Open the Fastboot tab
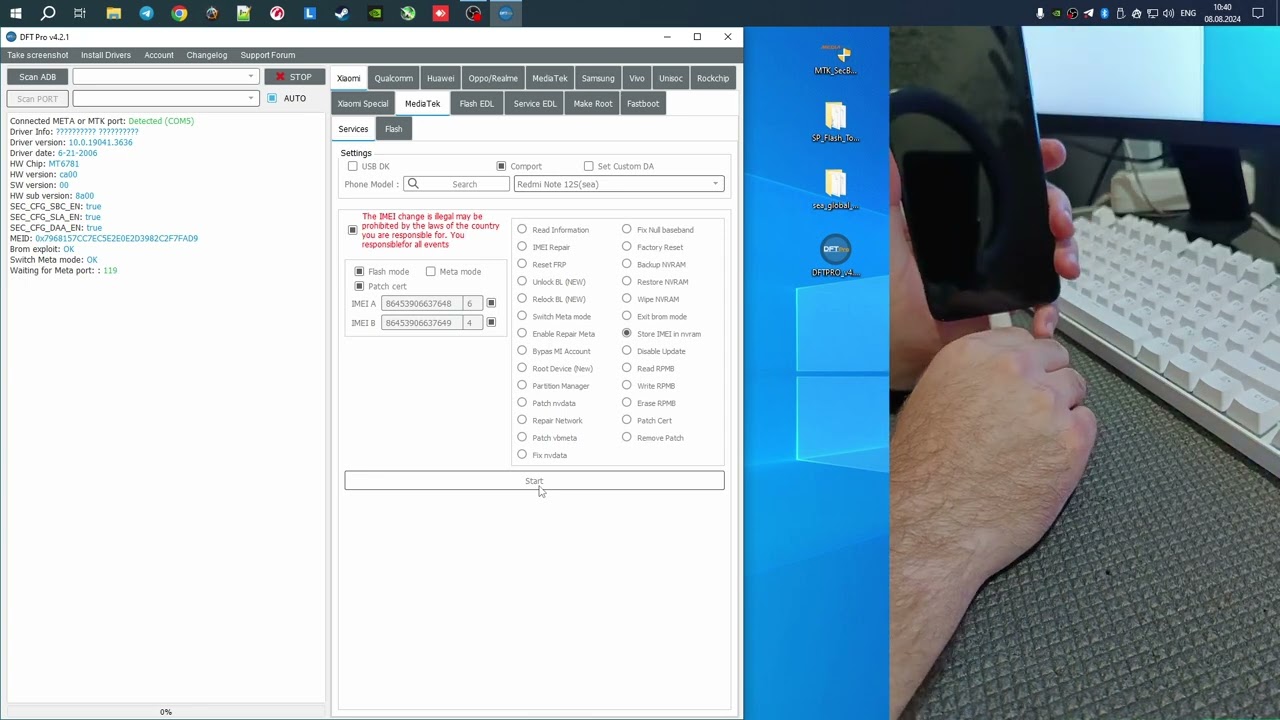 click(643, 104)
